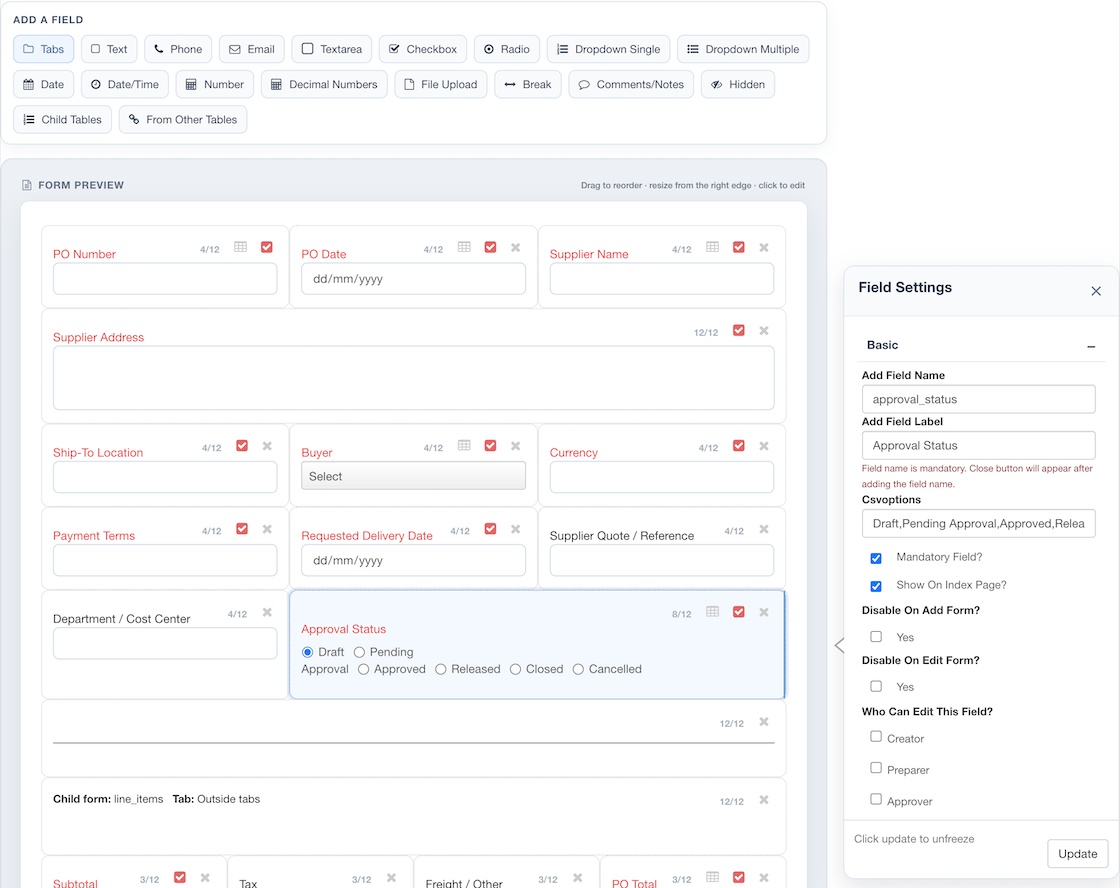
Task: Remove Supplier Quote / Reference field via X
Action: click(764, 529)
